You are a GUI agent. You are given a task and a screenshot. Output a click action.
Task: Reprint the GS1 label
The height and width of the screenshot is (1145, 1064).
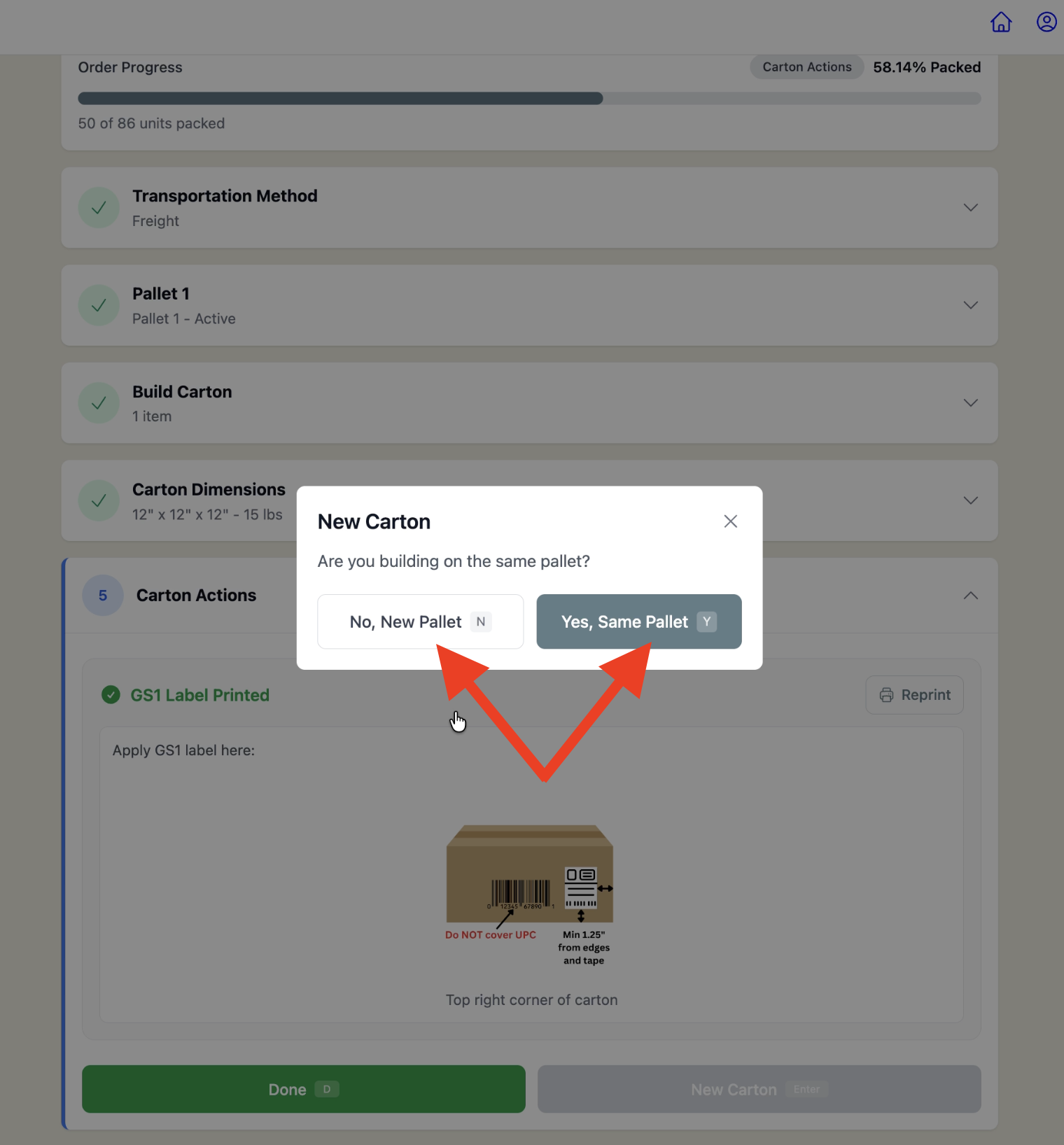[914, 695]
